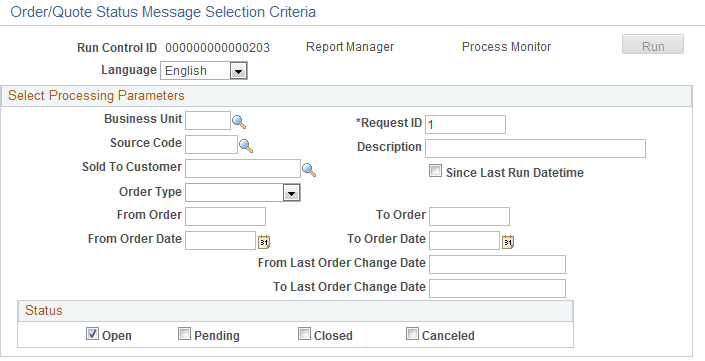Open the Process Monitor link
This screenshot has height=361, width=705.
coord(506,47)
